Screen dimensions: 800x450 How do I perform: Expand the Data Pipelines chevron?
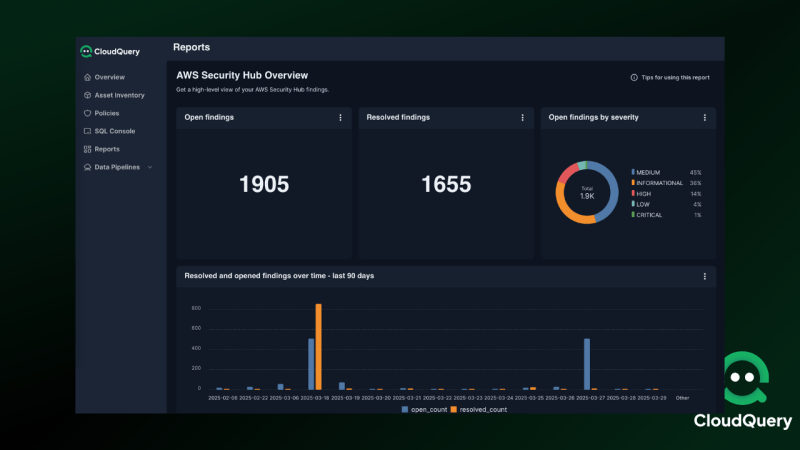(x=150, y=167)
